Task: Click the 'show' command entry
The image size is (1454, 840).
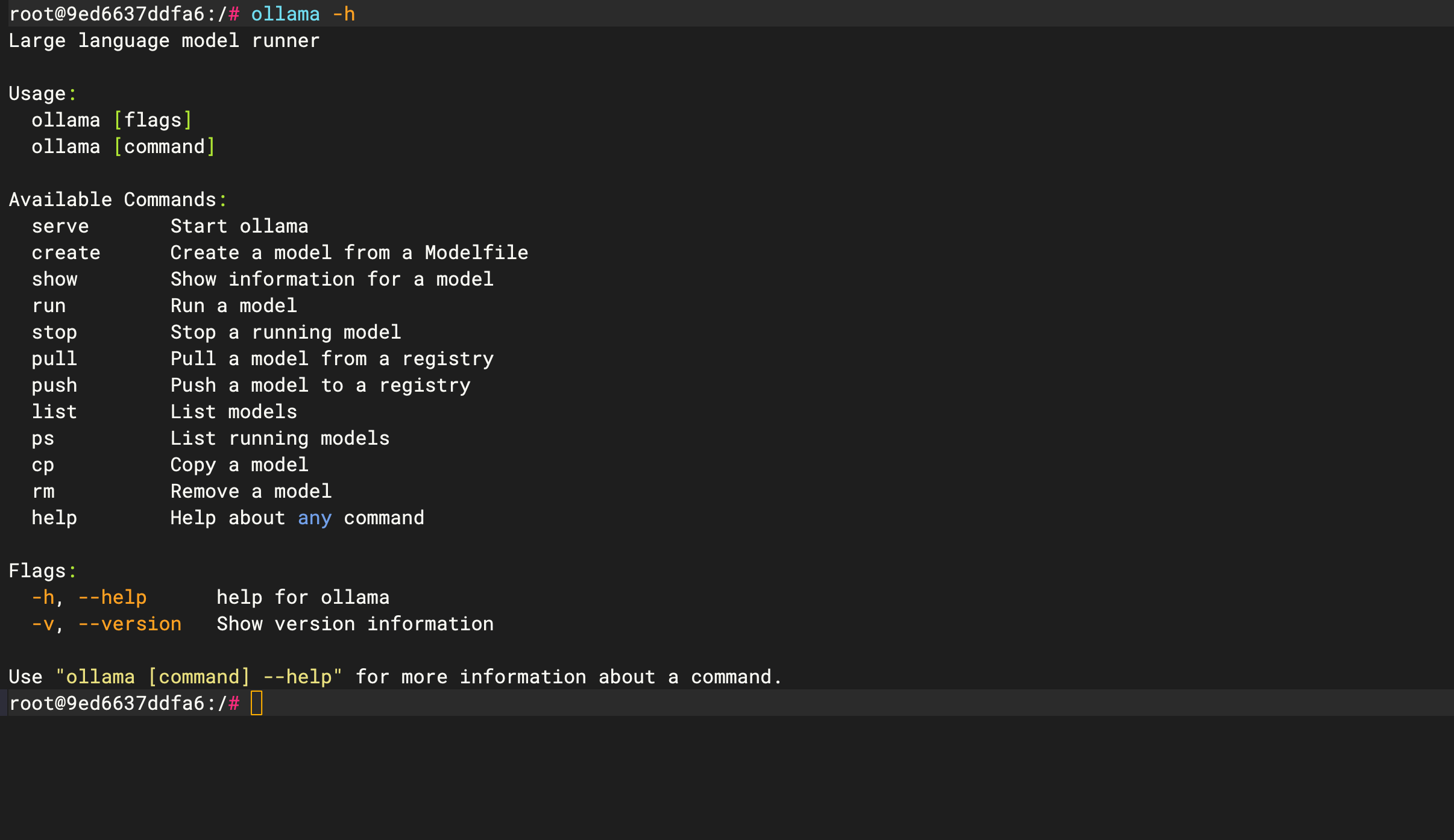Action: pyautogui.click(x=54, y=279)
